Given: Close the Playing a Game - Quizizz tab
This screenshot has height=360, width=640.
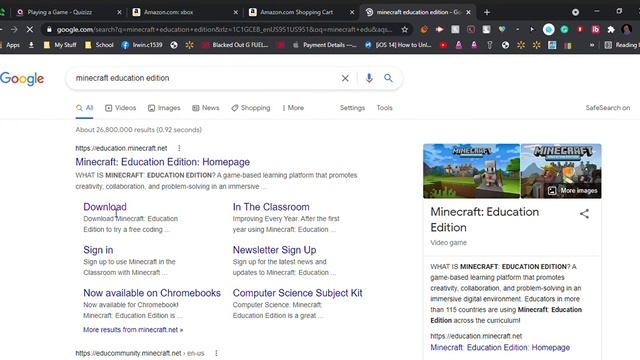Looking at the screenshot, I should pos(119,12).
